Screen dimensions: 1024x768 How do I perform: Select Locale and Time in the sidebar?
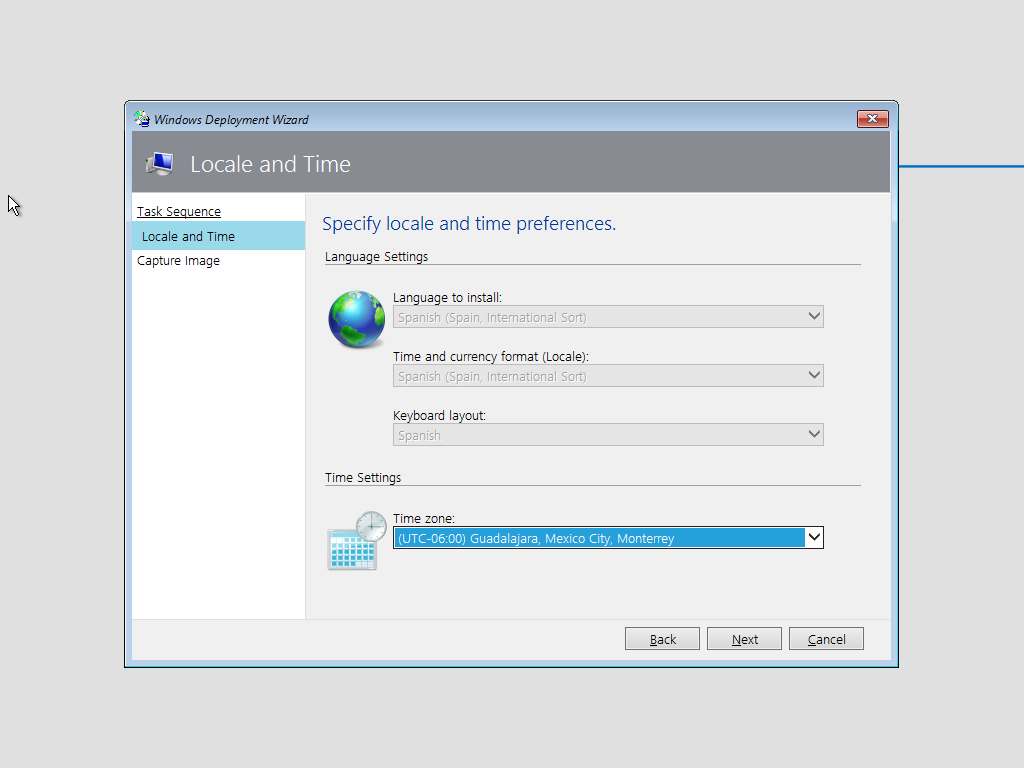(x=188, y=237)
